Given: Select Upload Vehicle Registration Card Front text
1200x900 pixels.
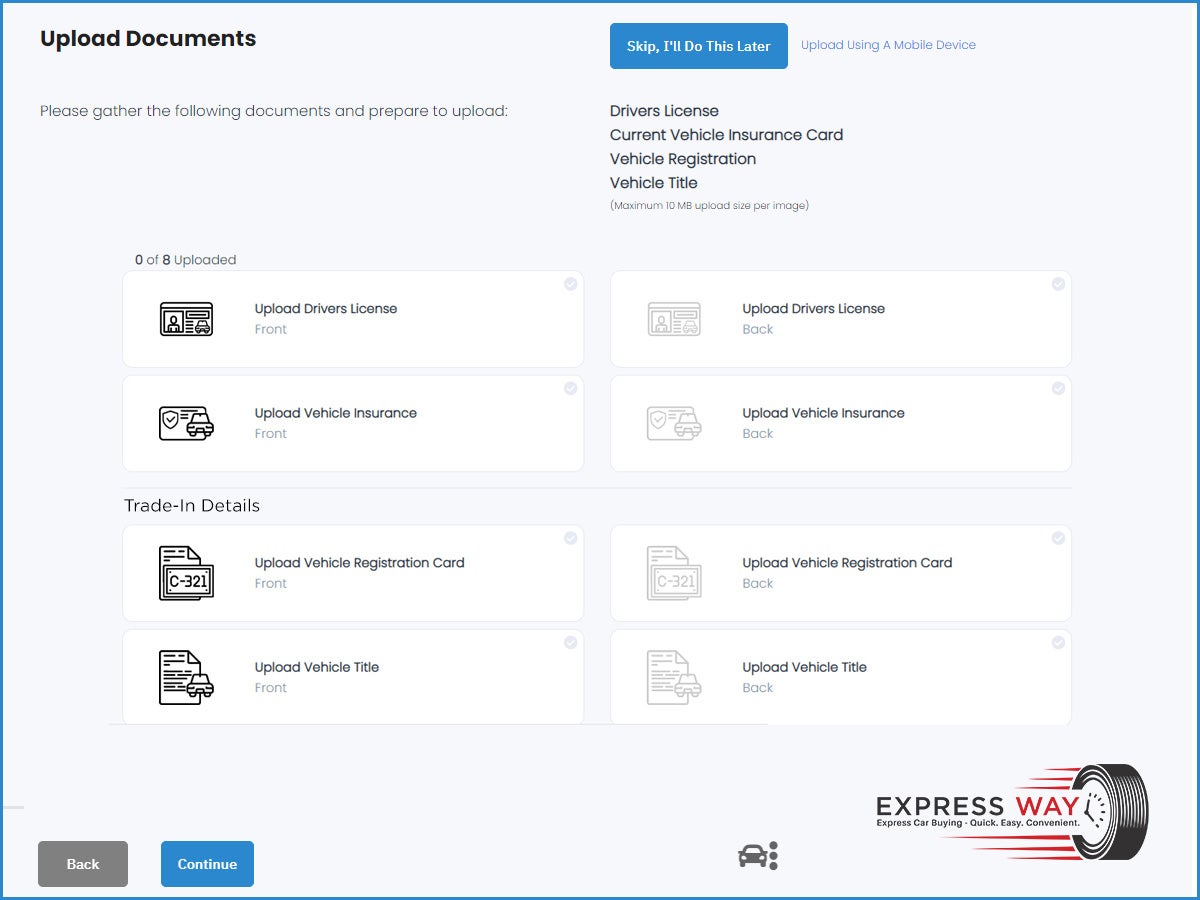Looking at the screenshot, I should (359, 563).
